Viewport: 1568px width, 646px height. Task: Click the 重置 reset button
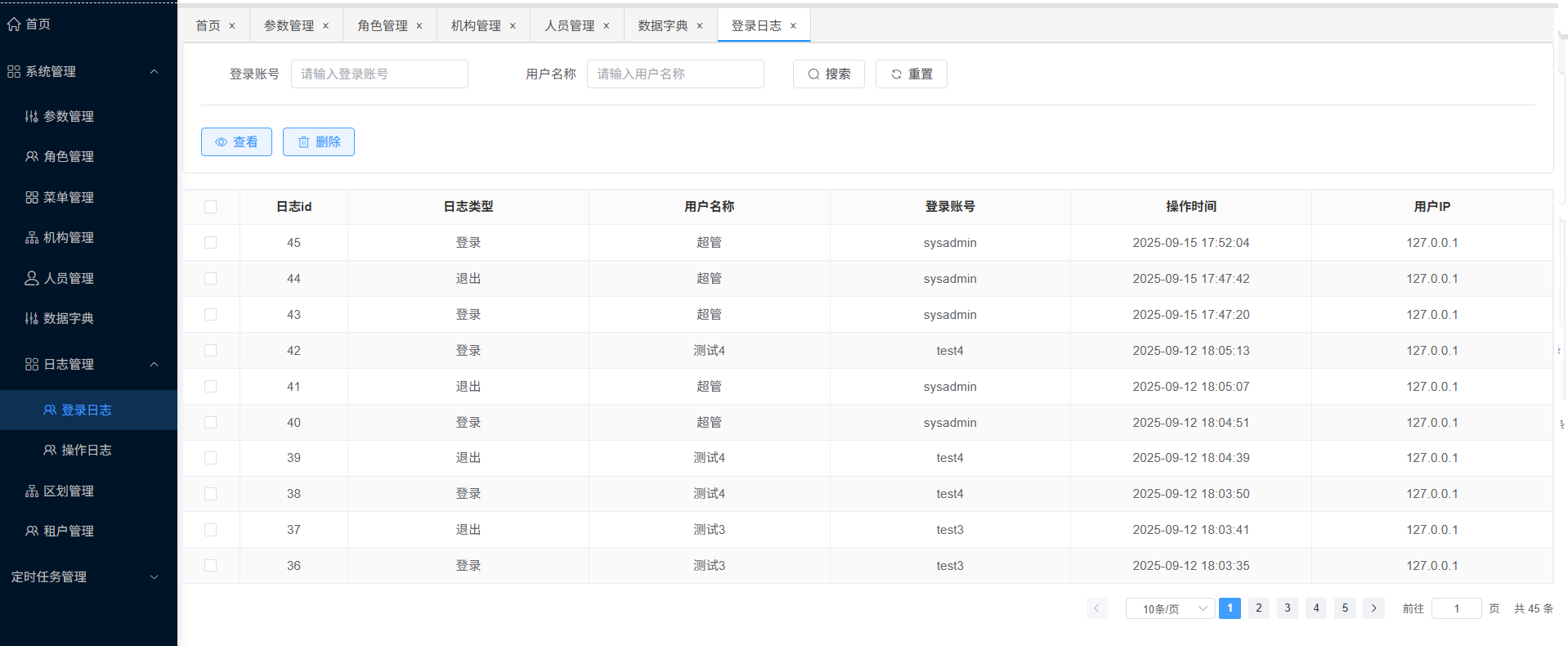click(x=912, y=74)
